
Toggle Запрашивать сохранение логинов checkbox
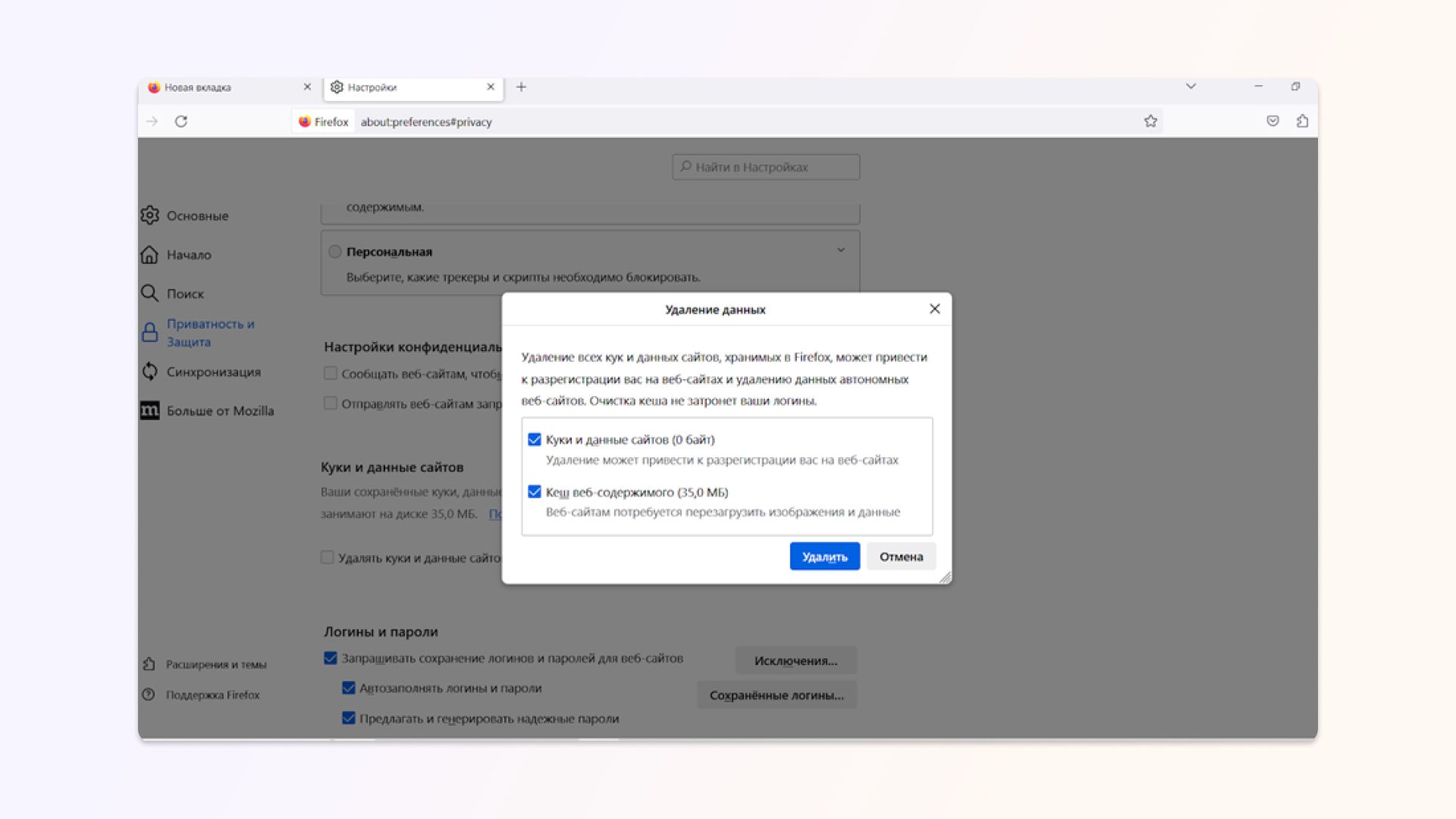[331, 658]
